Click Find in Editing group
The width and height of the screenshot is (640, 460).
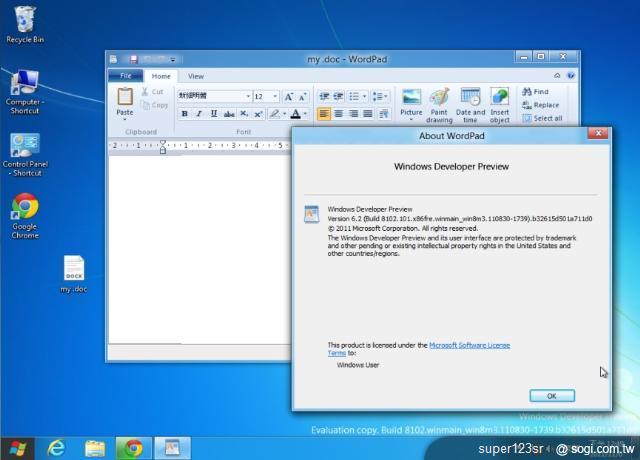[536, 92]
